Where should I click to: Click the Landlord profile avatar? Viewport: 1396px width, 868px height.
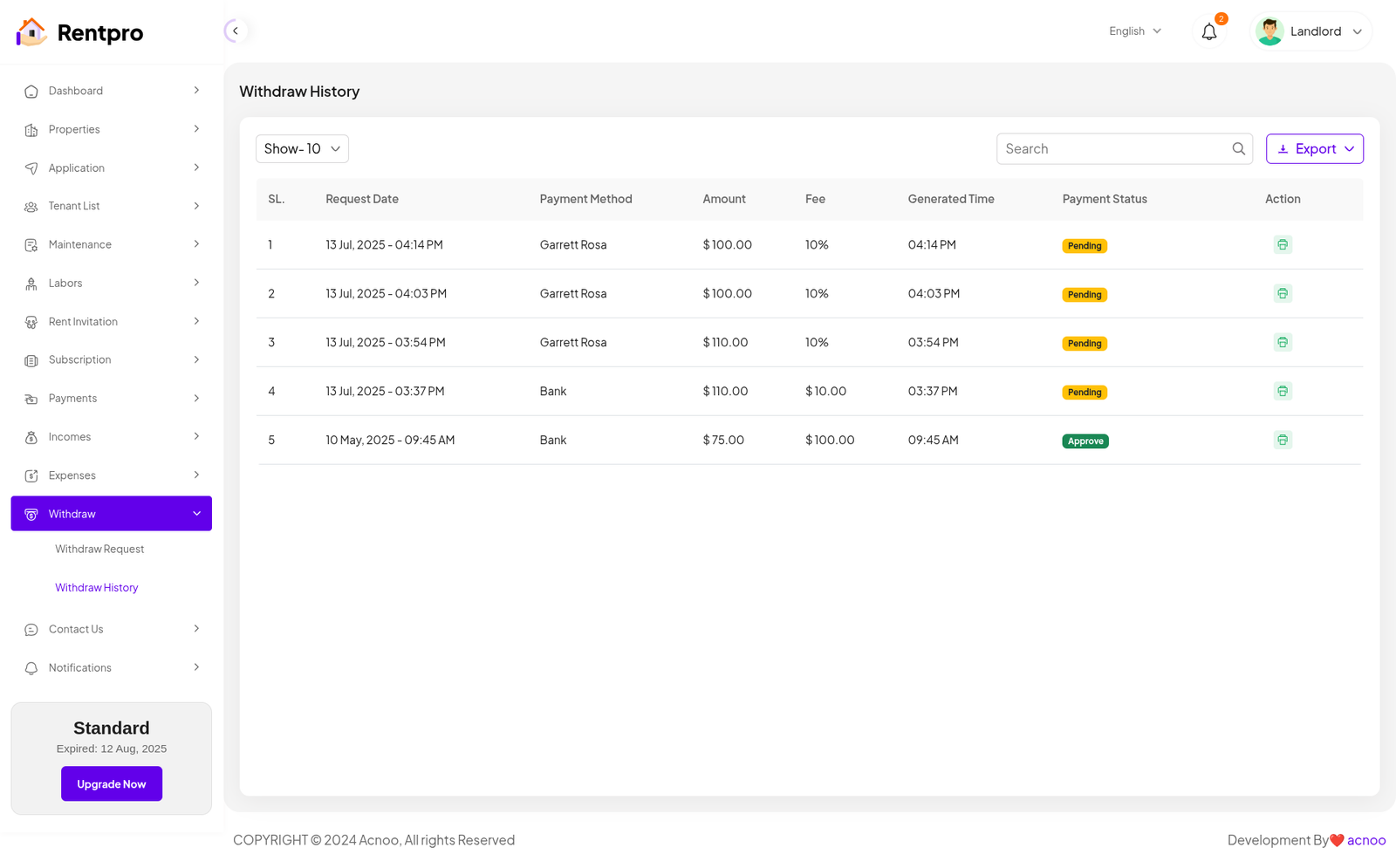click(x=1269, y=31)
